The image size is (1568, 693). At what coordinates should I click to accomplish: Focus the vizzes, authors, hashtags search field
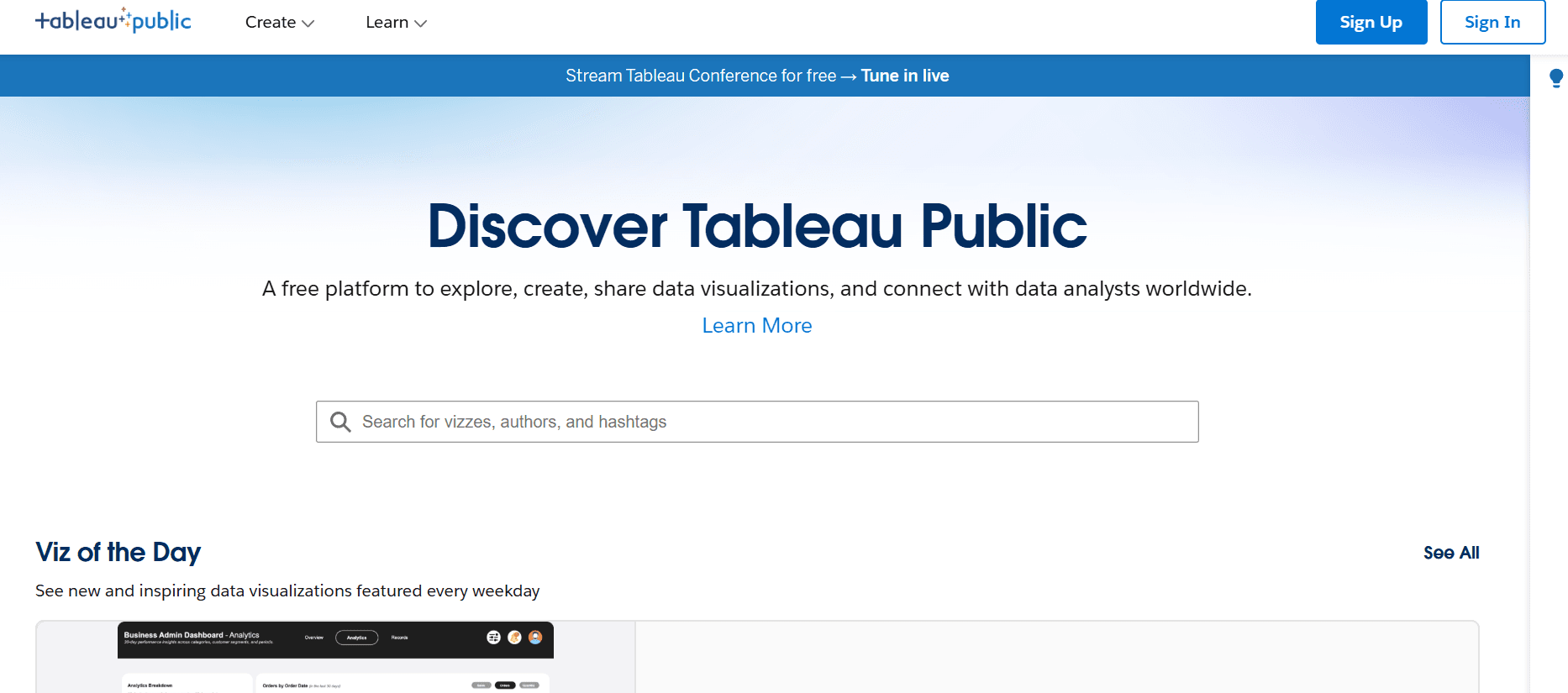(757, 422)
